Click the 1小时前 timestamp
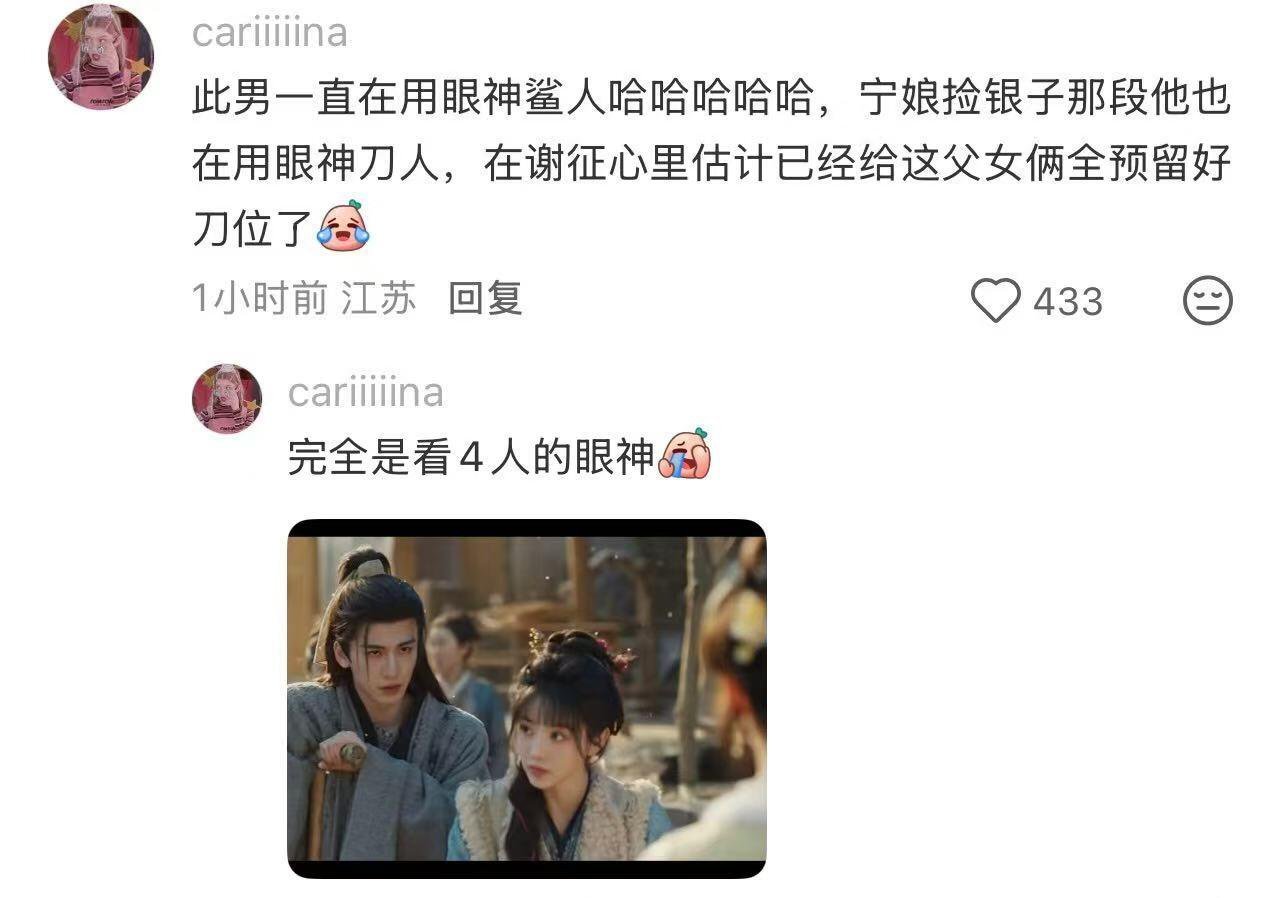This screenshot has width=1282, height=898. click(260, 299)
